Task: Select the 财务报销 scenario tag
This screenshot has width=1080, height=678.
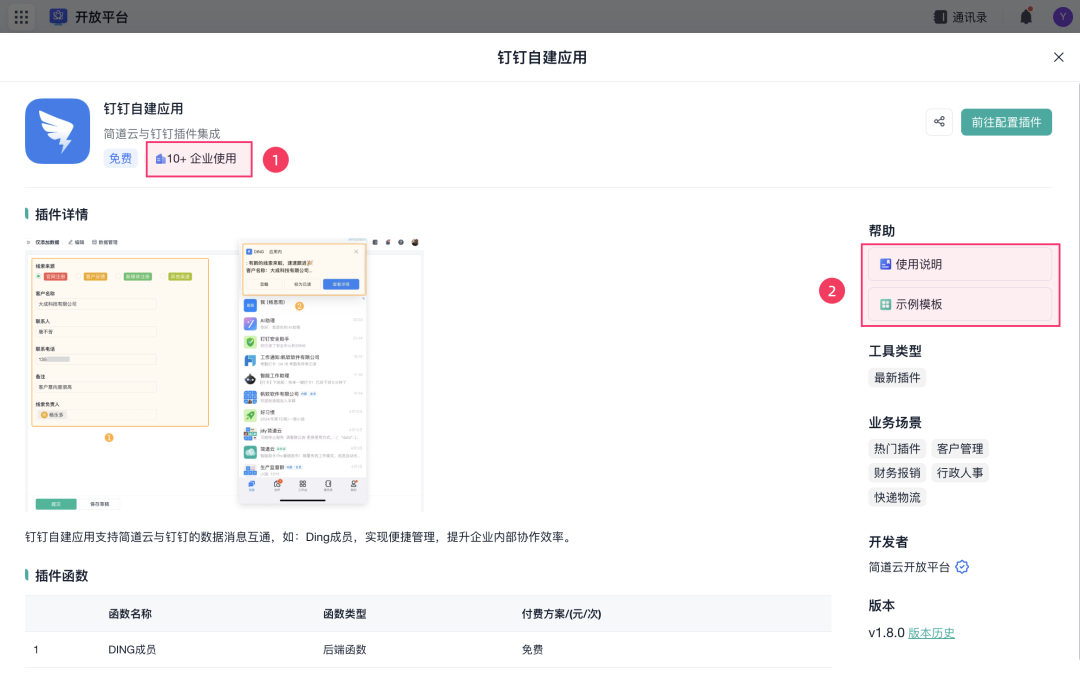Action: point(897,473)
